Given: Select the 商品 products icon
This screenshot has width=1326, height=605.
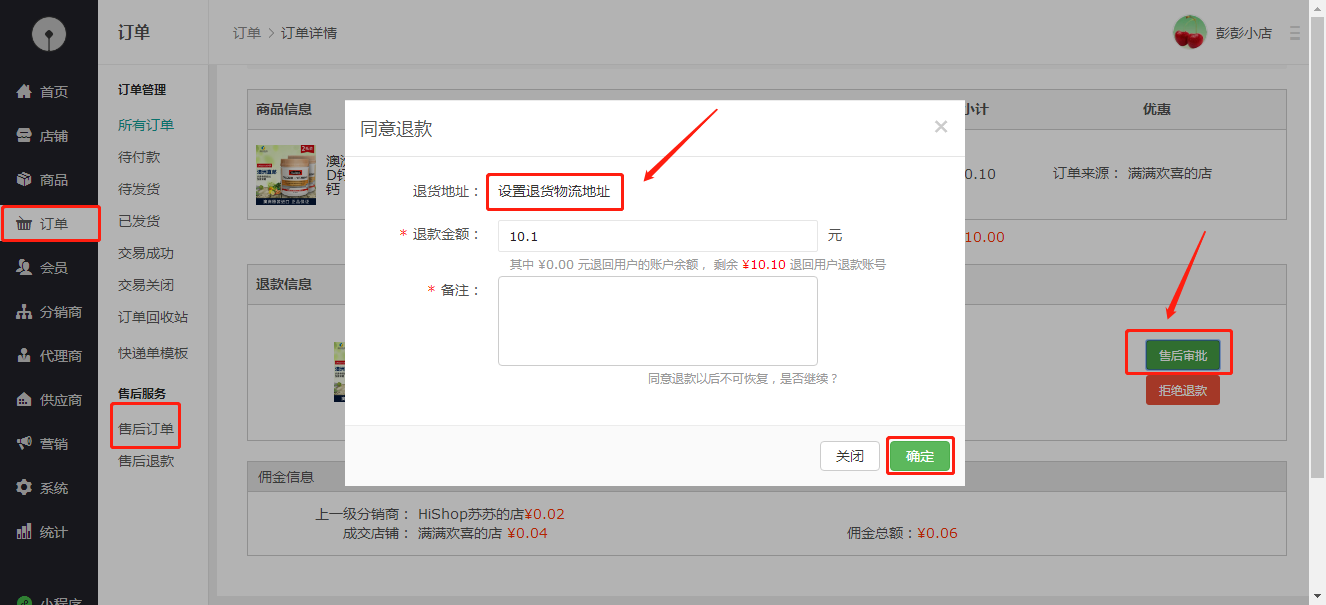Looking at the screenshot, I should point(24,179).
